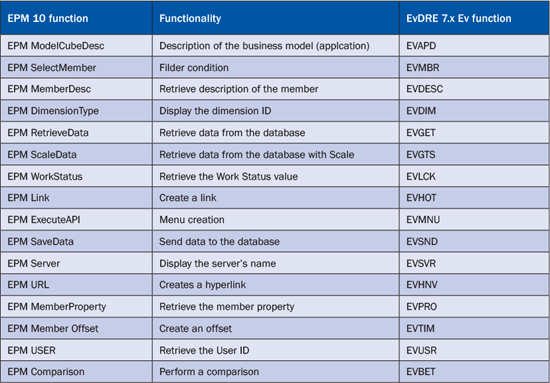Image resolution: width=550 pixels, height=383 pixels.
Task: Select the Functionality column header
Action: coord(276,18)
